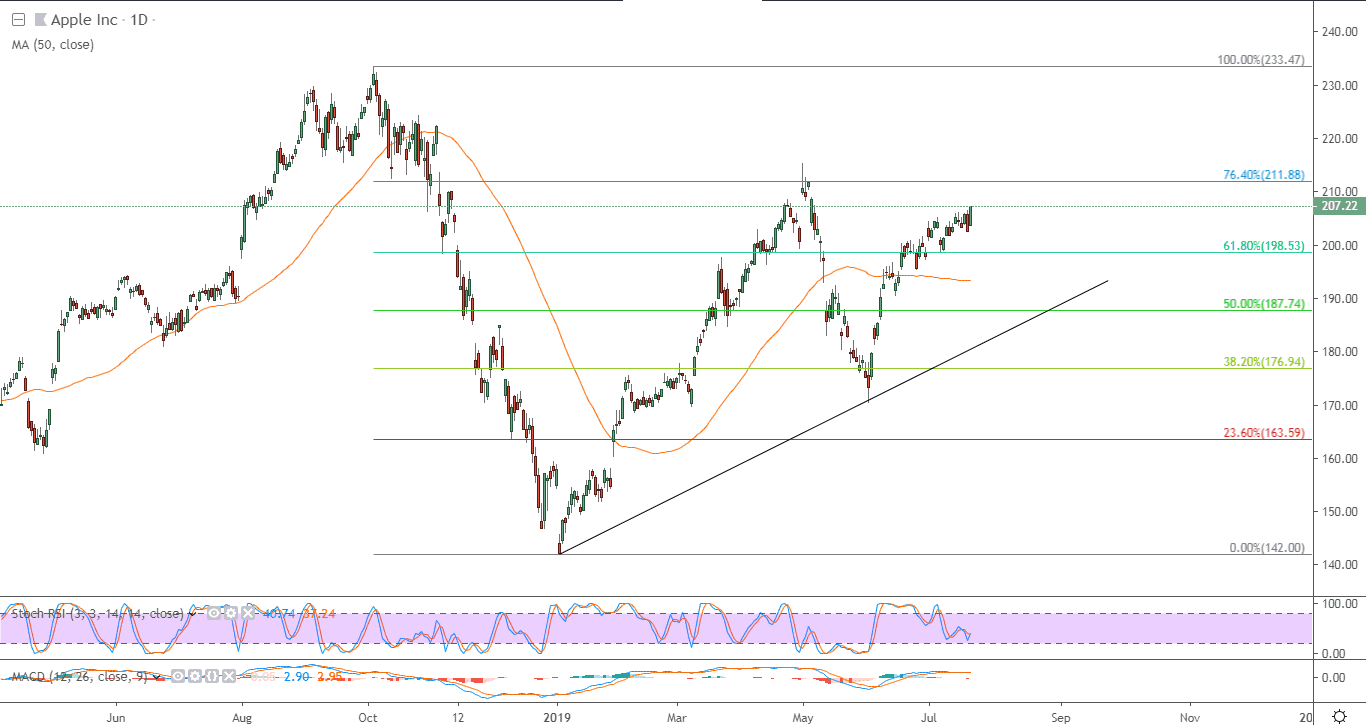
Task: Click the 2019 label on time axis
Action: point(557,717)
